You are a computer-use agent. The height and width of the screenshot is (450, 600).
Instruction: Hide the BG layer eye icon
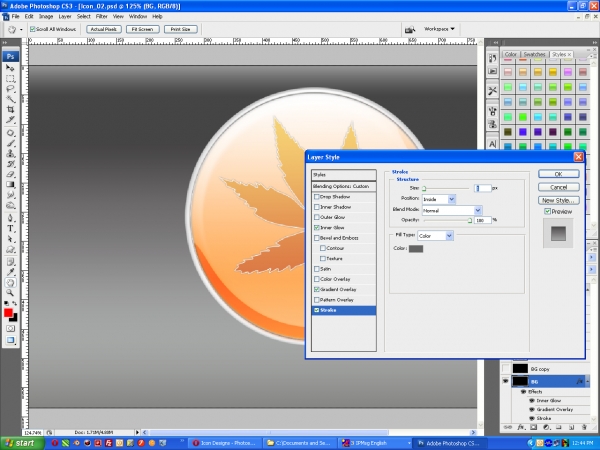coord(505,381)
